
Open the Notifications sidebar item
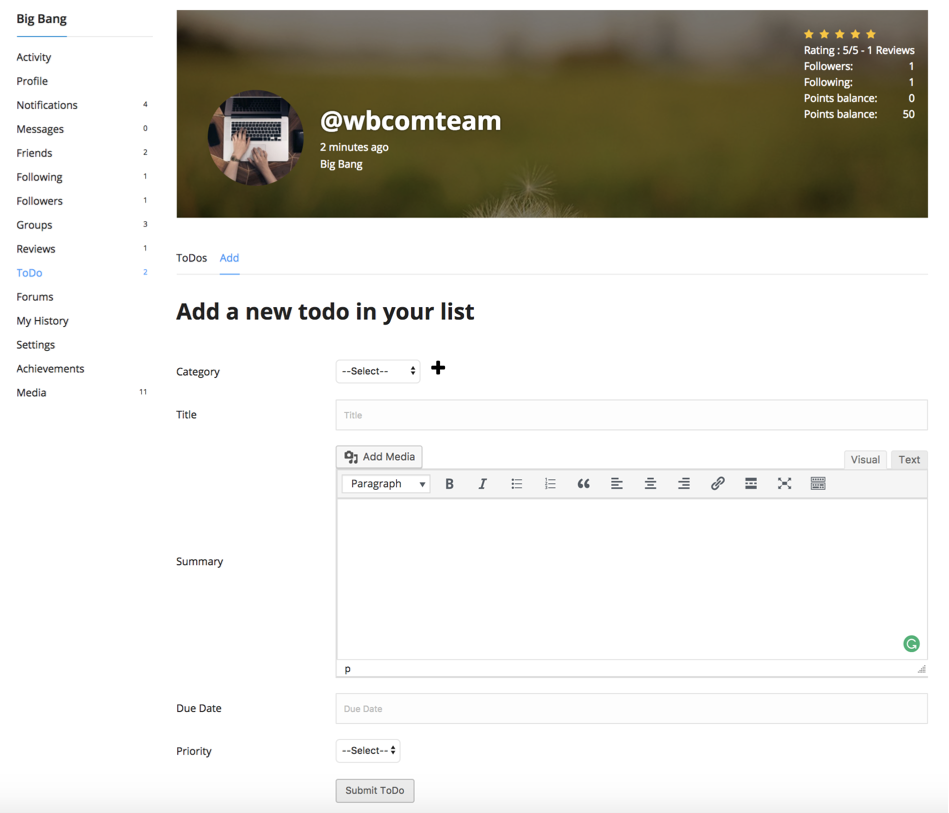46,105
